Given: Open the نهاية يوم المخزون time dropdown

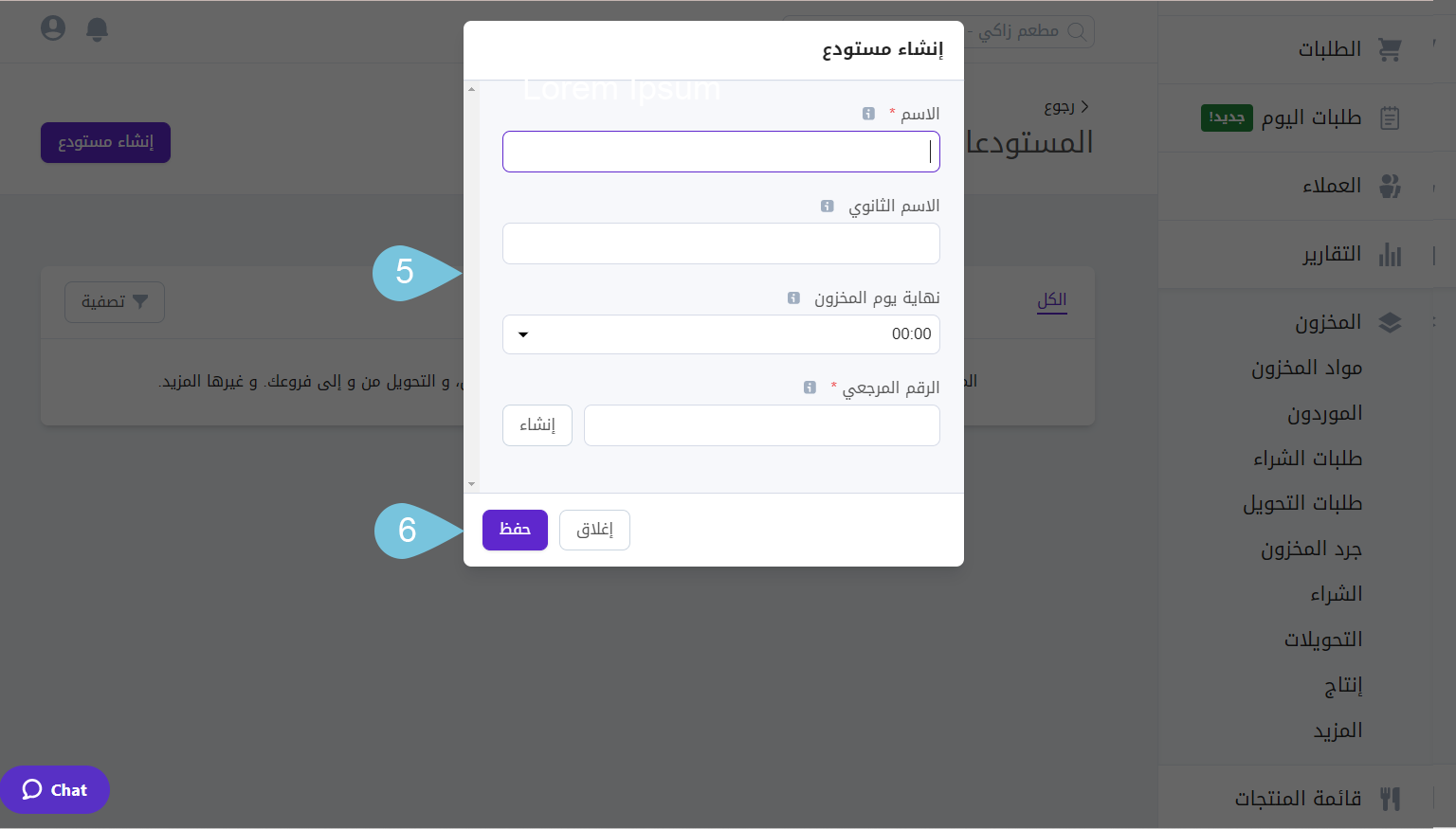Looking at the screenshot, I should (x=720, y=334).
